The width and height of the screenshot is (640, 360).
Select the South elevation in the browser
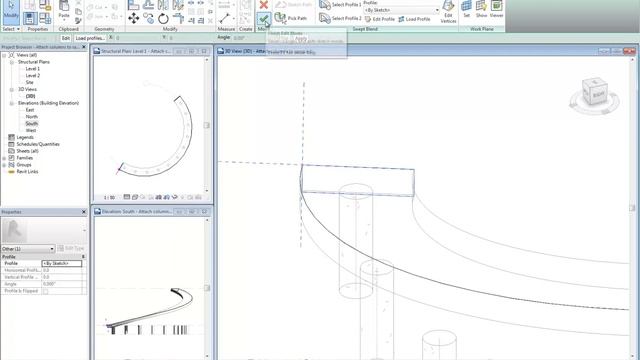[31, 124]
